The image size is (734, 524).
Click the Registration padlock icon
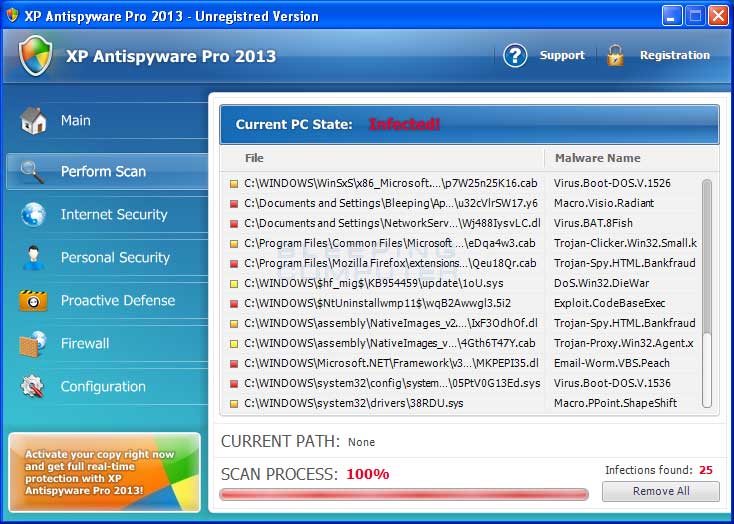[615, 56]
